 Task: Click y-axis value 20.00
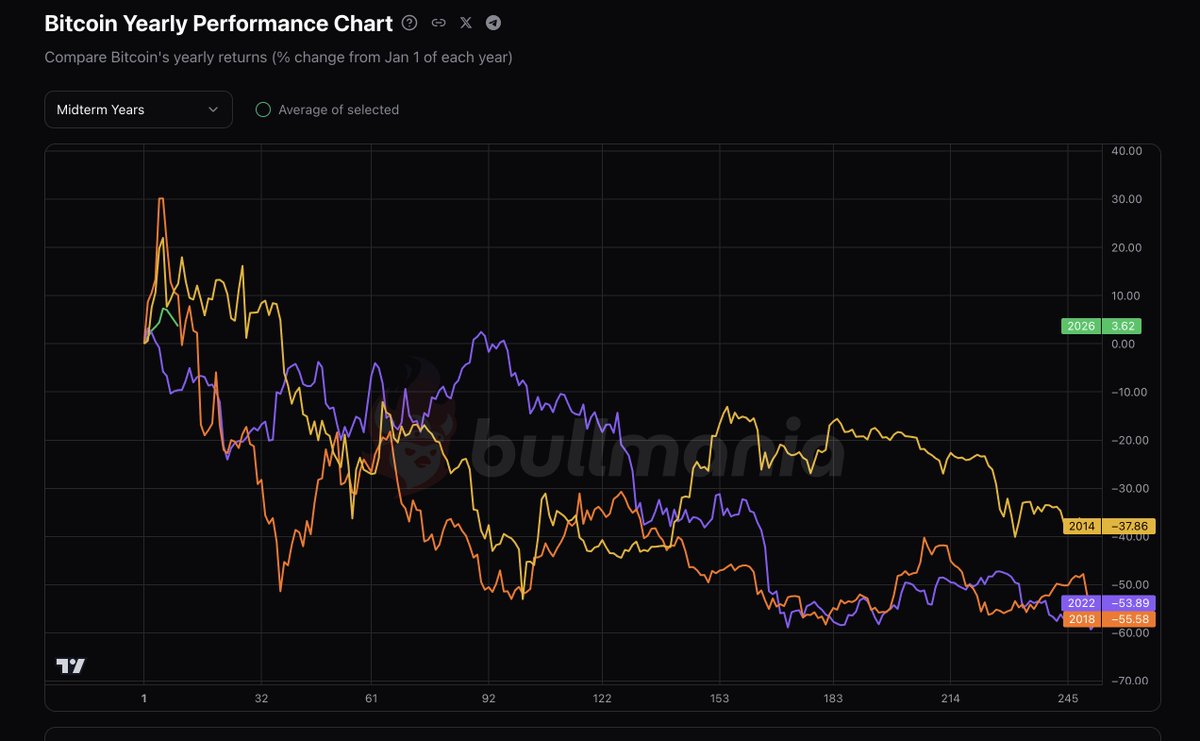1126,247
